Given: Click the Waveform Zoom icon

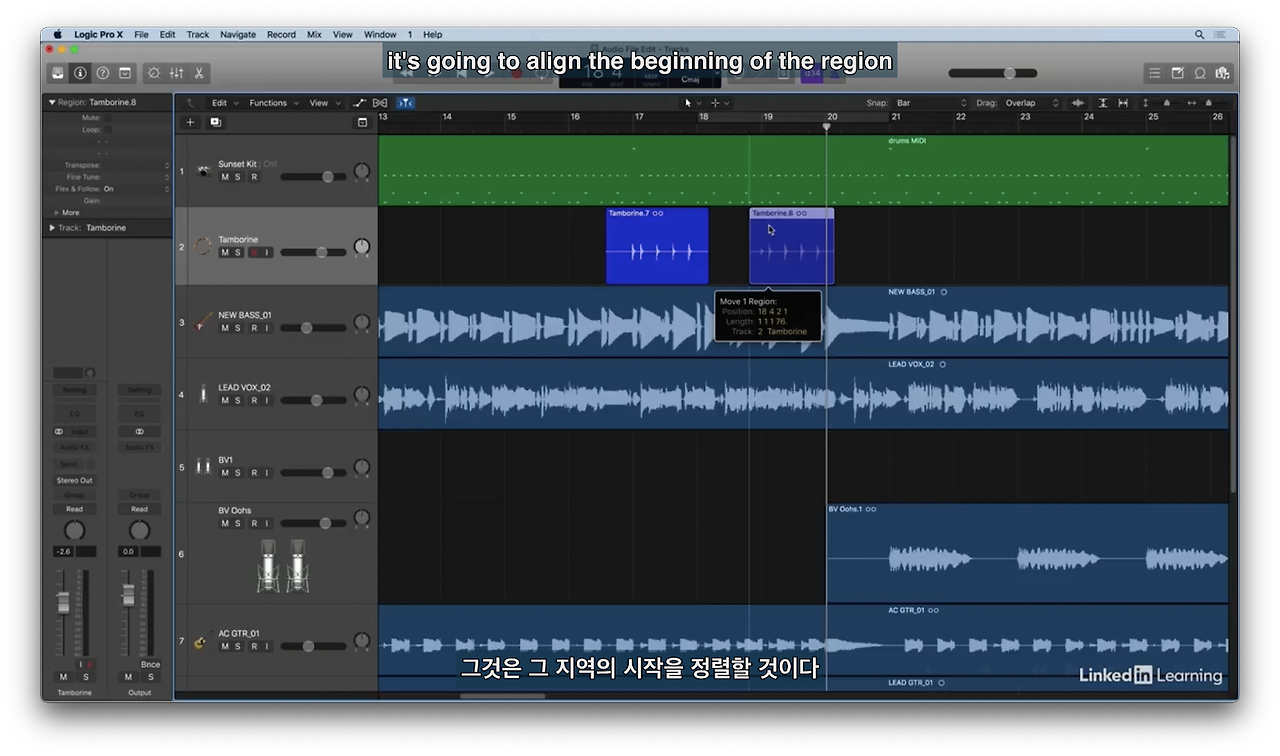Looking at the screenshot, I should [1078, 103].
